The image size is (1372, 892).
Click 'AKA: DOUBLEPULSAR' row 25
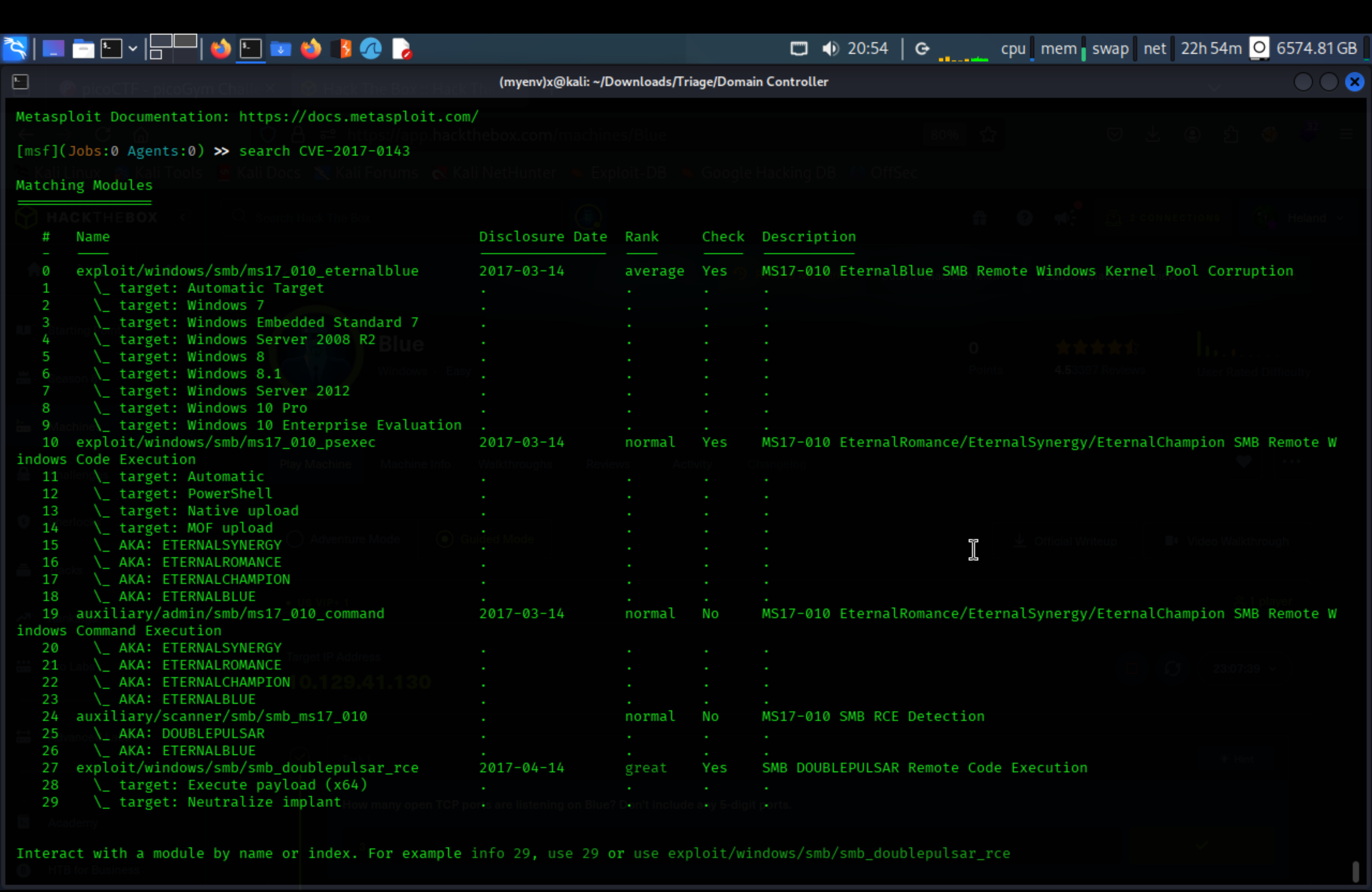(x=191, y=733)
